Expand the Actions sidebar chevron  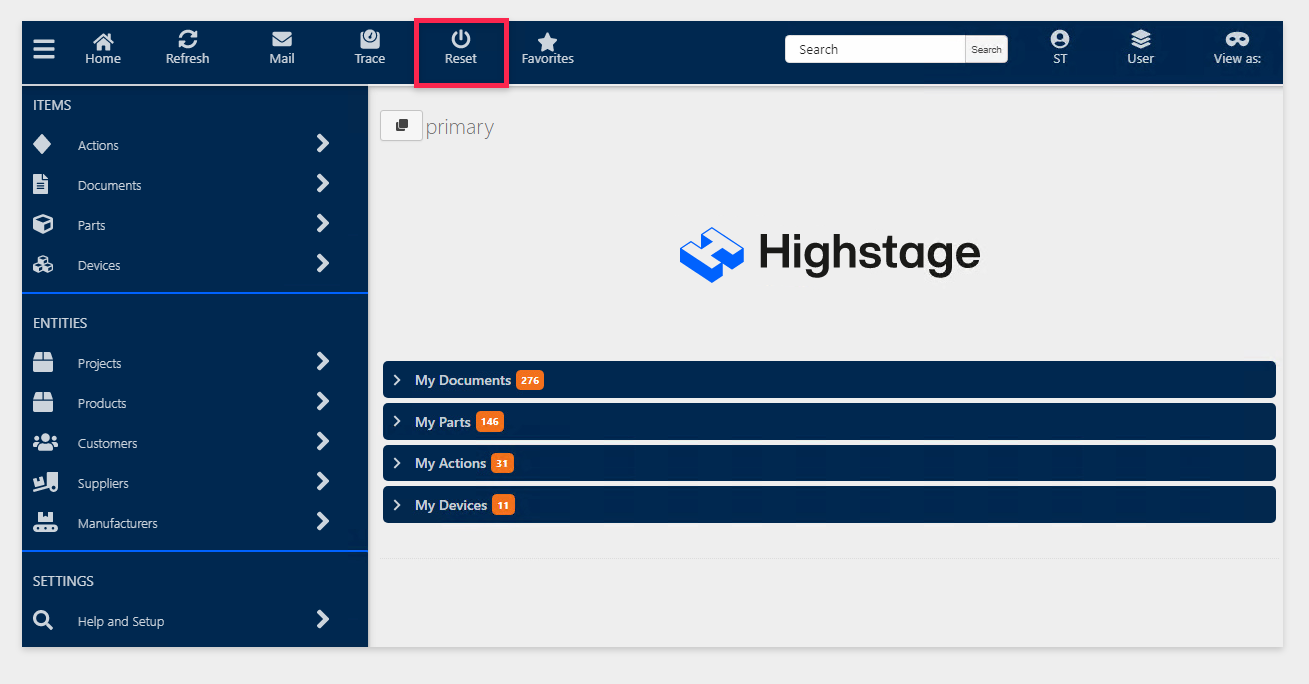[323, 143]
